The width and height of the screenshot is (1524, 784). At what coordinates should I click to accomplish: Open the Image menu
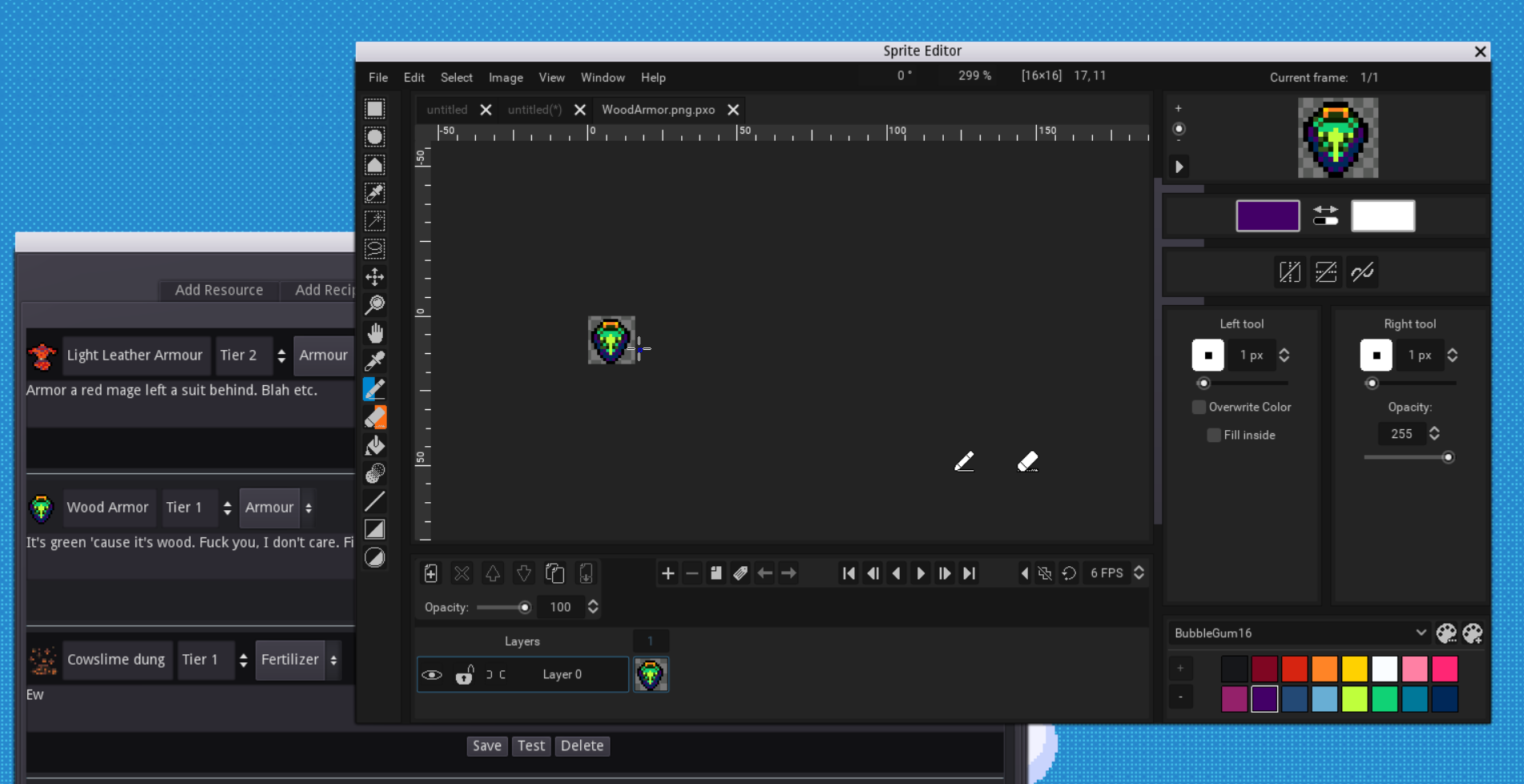pos(506,78)
